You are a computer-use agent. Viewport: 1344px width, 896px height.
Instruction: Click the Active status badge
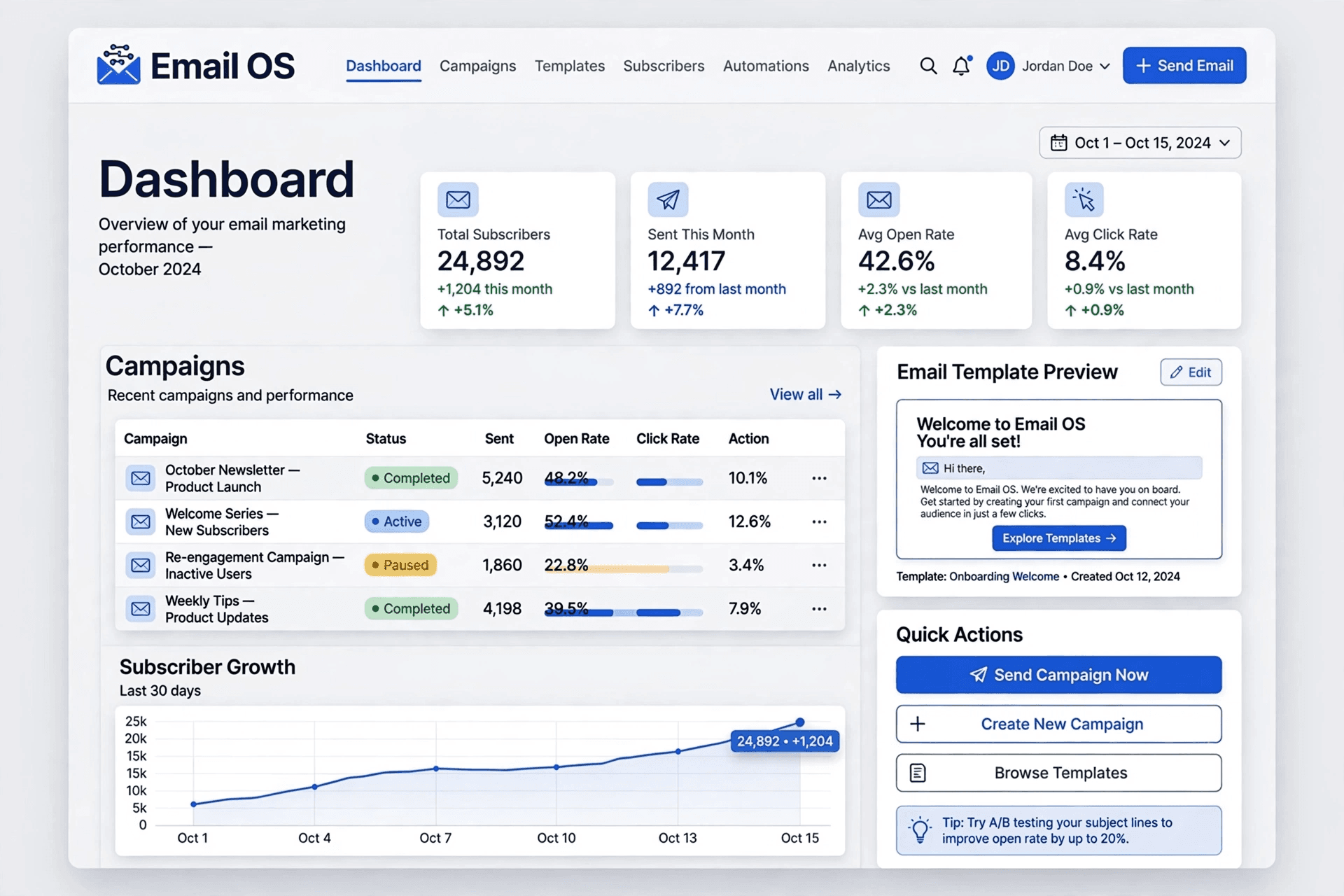(397, 521)
